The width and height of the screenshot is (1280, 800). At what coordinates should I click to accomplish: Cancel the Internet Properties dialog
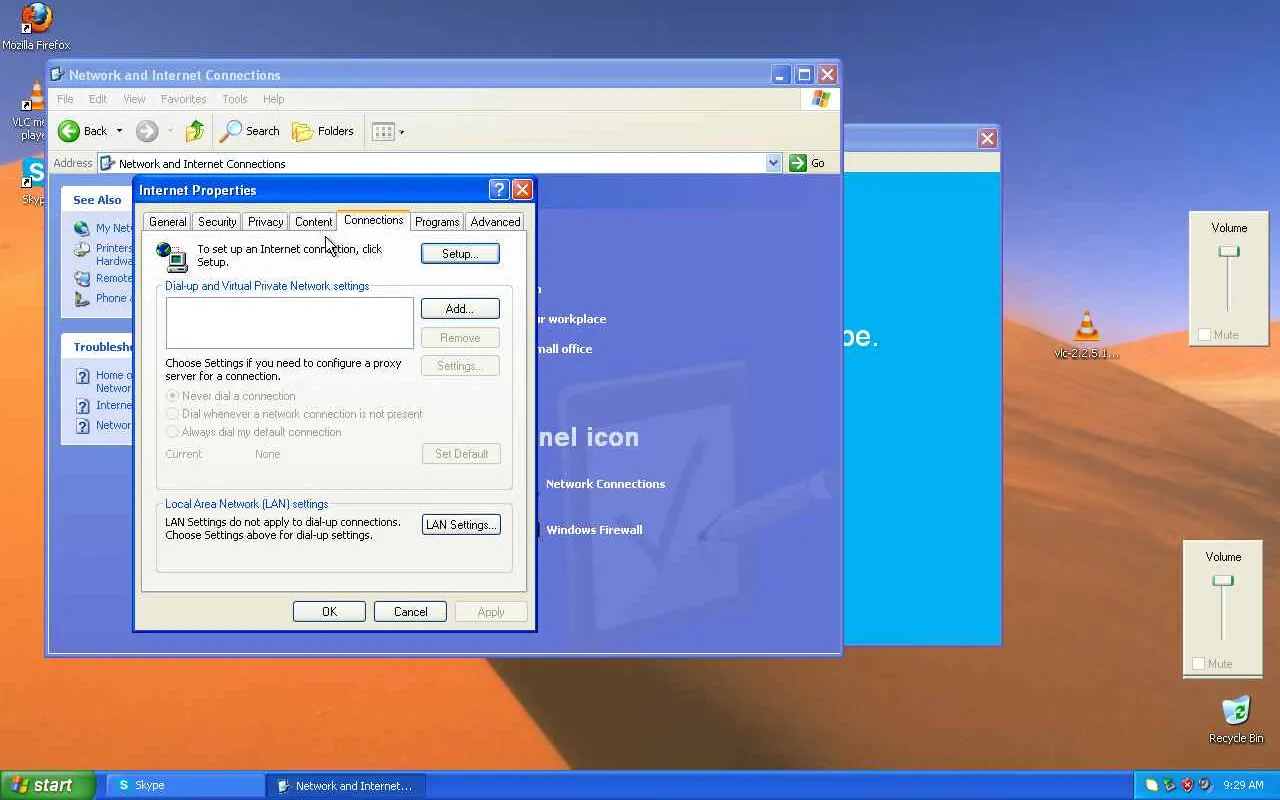pos(410,612)
